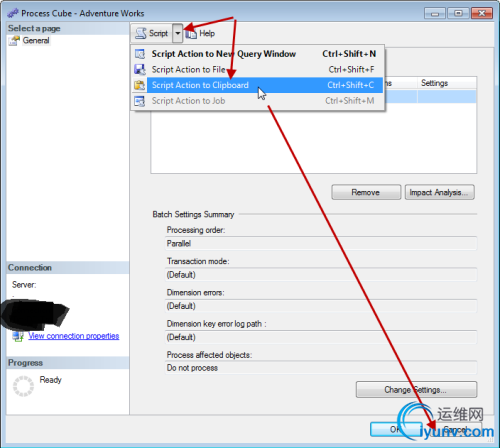Click the Select a page header
This screenshot has width=500, height=448.
(x=34, y=28)
